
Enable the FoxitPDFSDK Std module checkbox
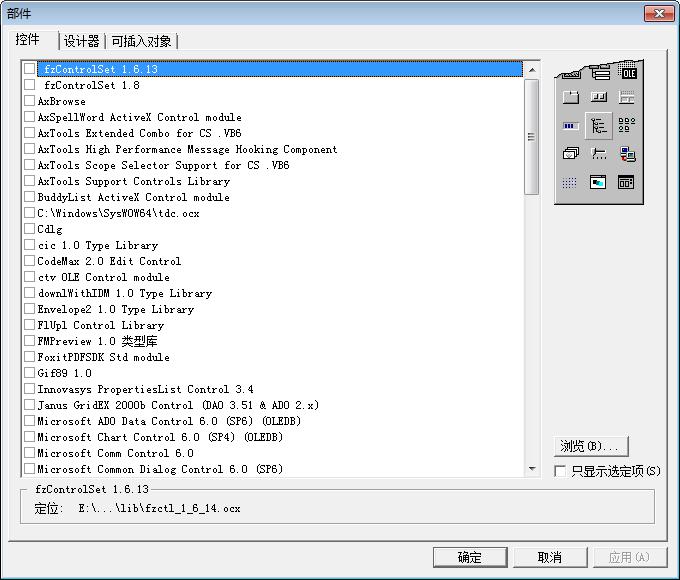[29, 357]
